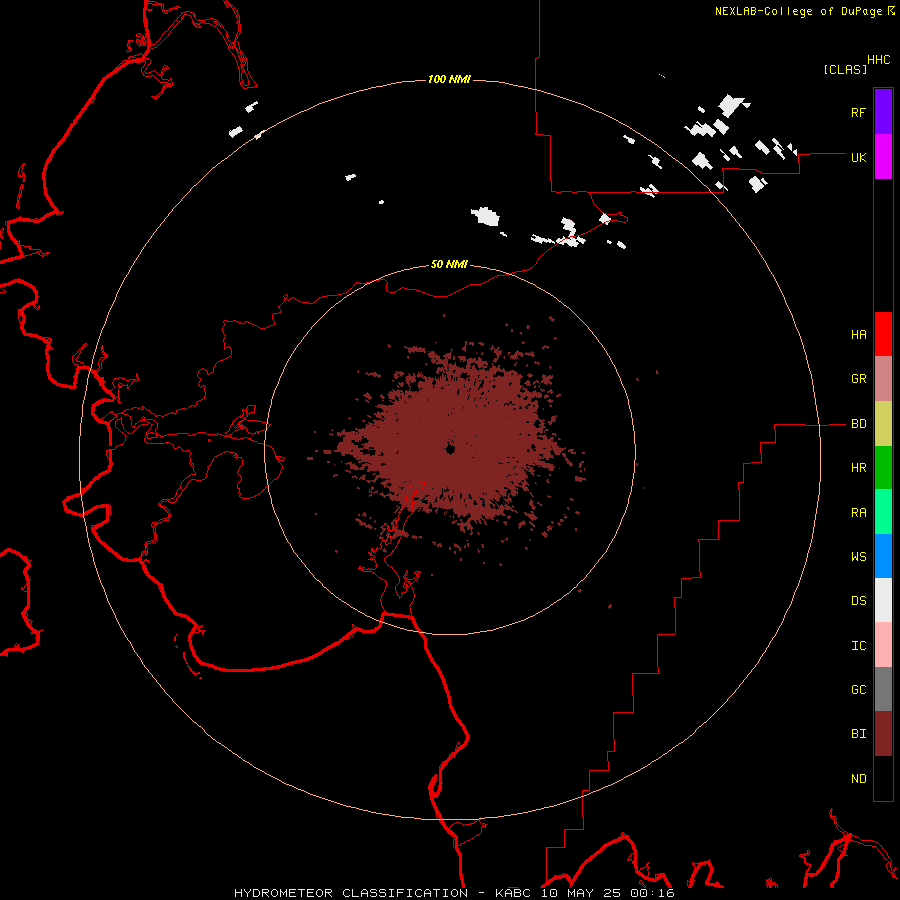Click the HR legend label

click(x=858, y=468)
